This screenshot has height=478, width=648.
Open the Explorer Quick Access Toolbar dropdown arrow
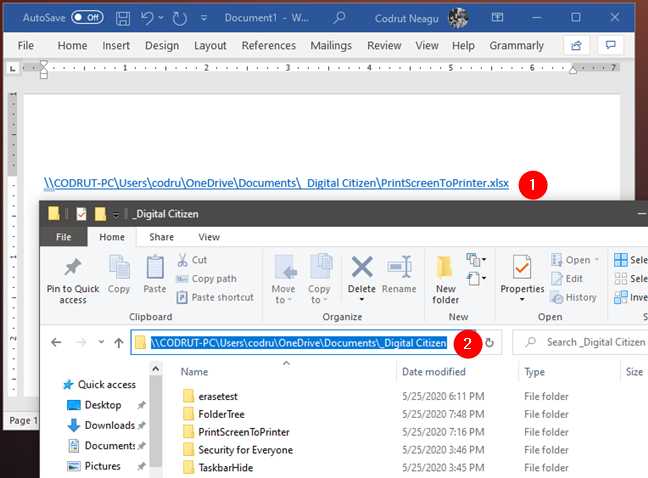tap(116, 214)
